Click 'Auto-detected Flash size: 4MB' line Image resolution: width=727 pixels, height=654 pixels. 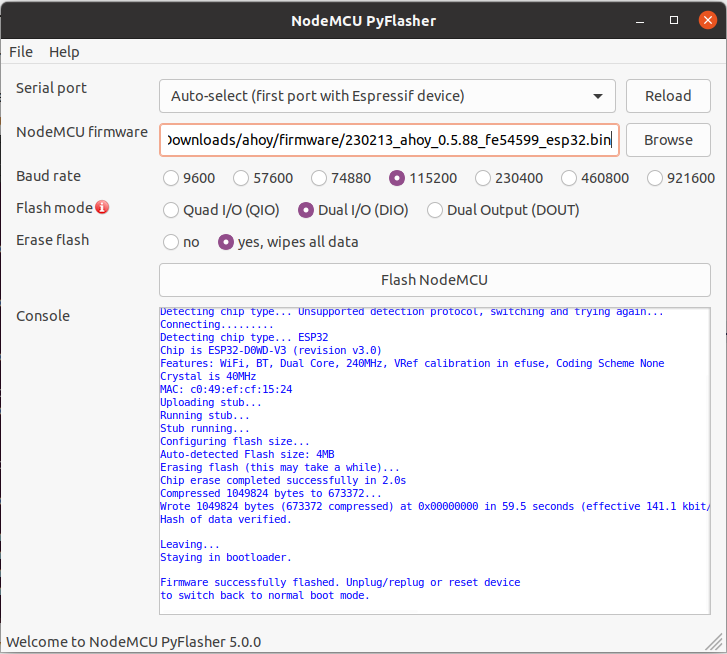(247, 454)
